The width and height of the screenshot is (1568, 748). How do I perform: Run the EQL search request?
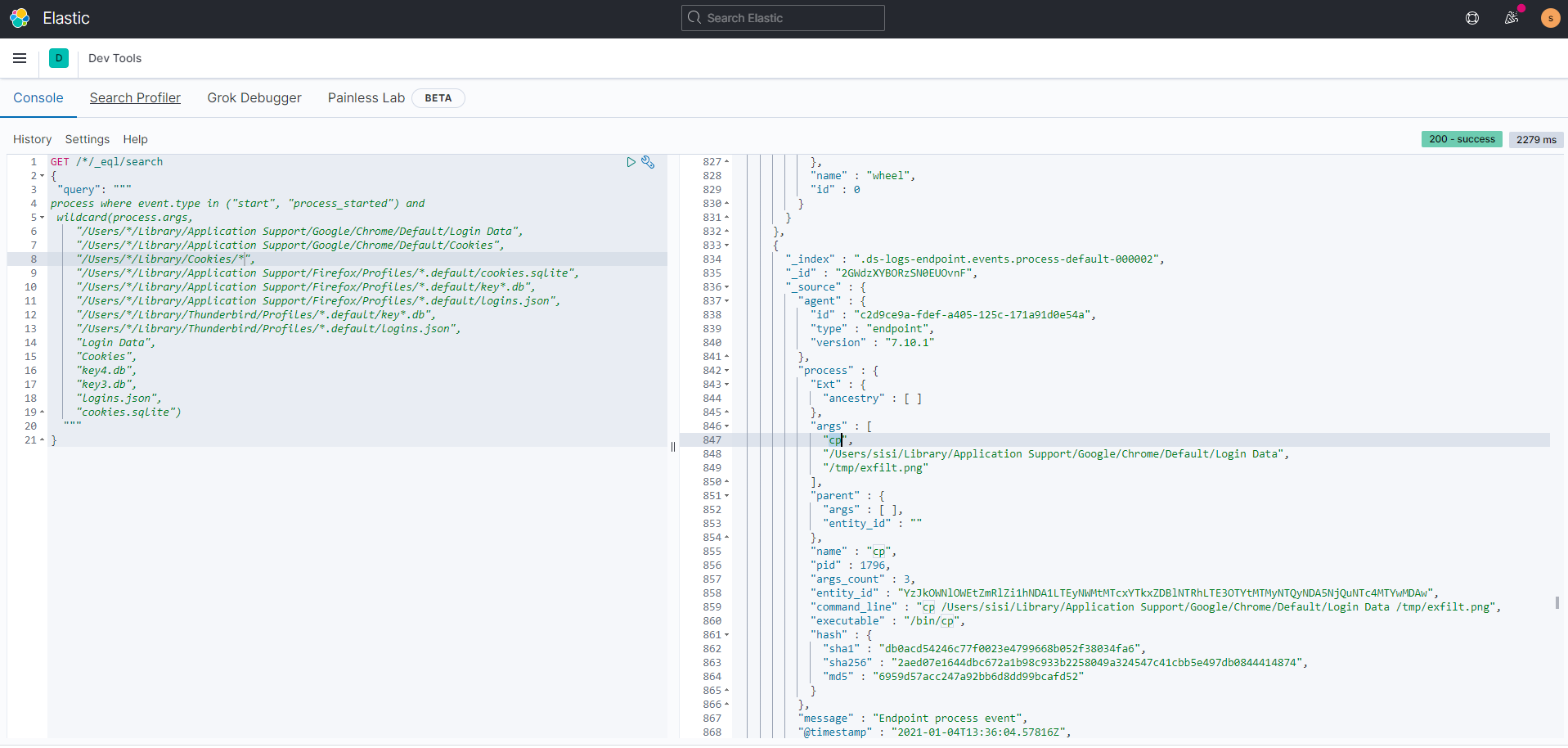click(x=631, y=161)
